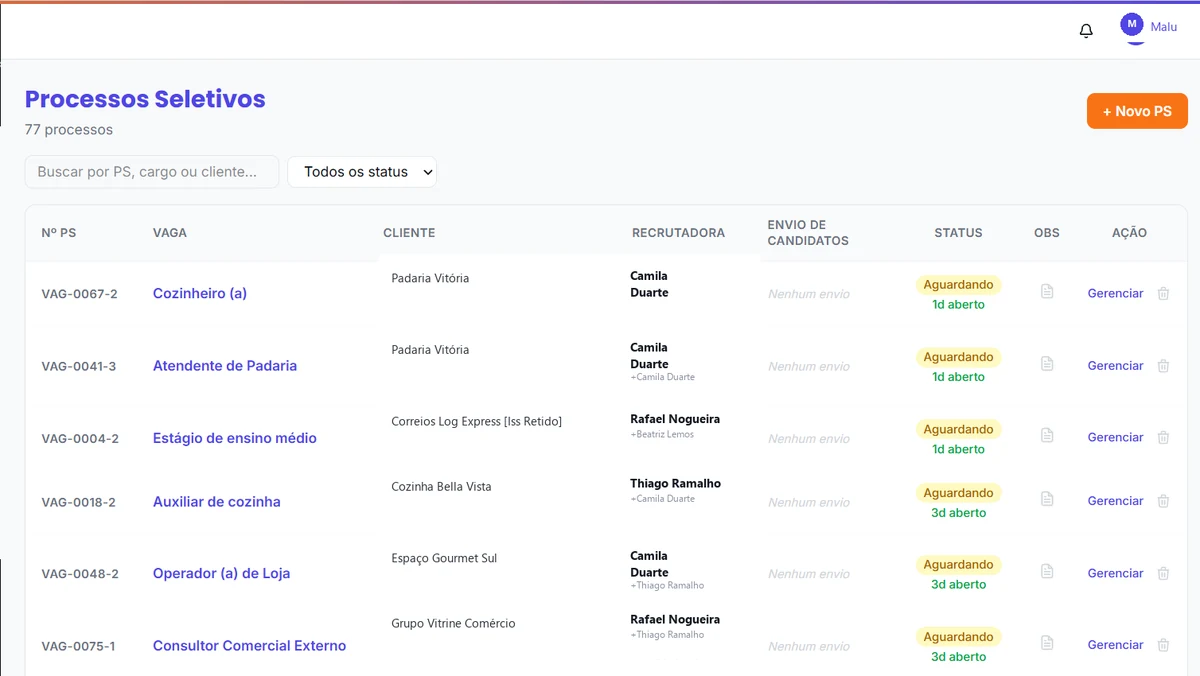Open the notifications bell
The width and height of the screenshot is (1200, 676).
coord(1086,31)
